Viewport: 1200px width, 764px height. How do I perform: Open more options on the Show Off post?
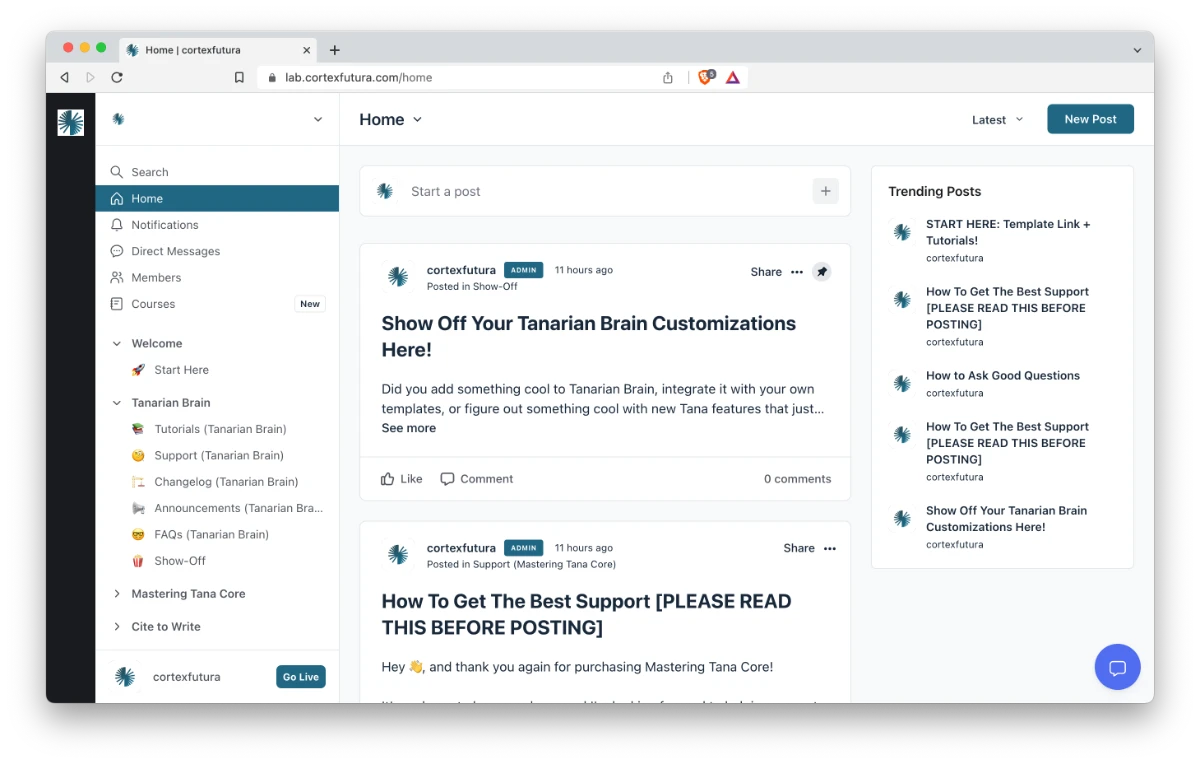tap(797, 272)
